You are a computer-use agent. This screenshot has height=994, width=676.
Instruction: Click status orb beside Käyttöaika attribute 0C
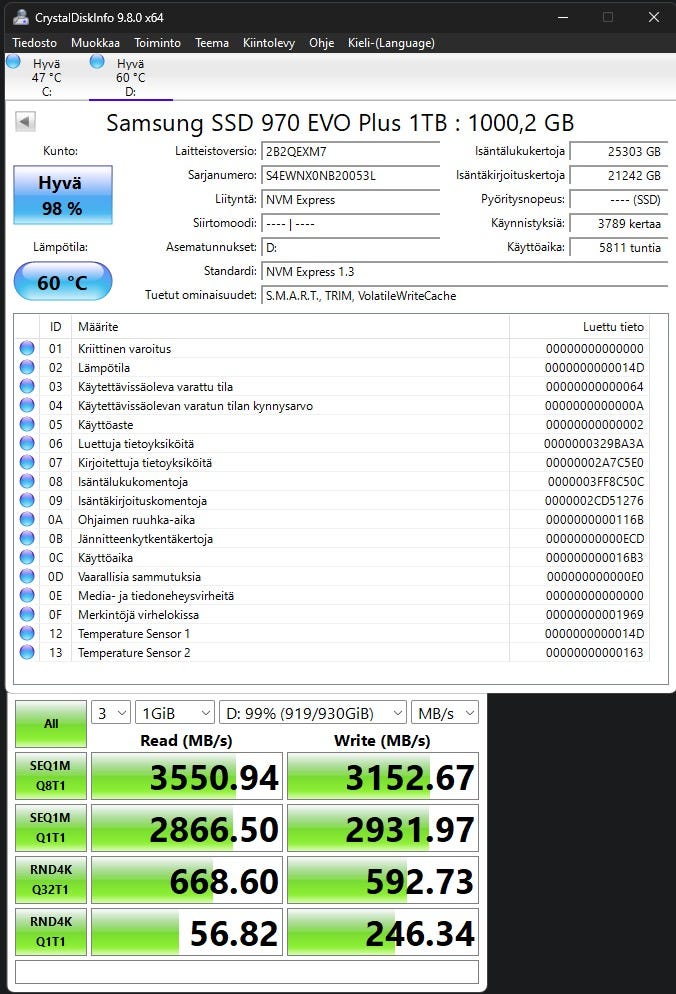coord(27,557)
